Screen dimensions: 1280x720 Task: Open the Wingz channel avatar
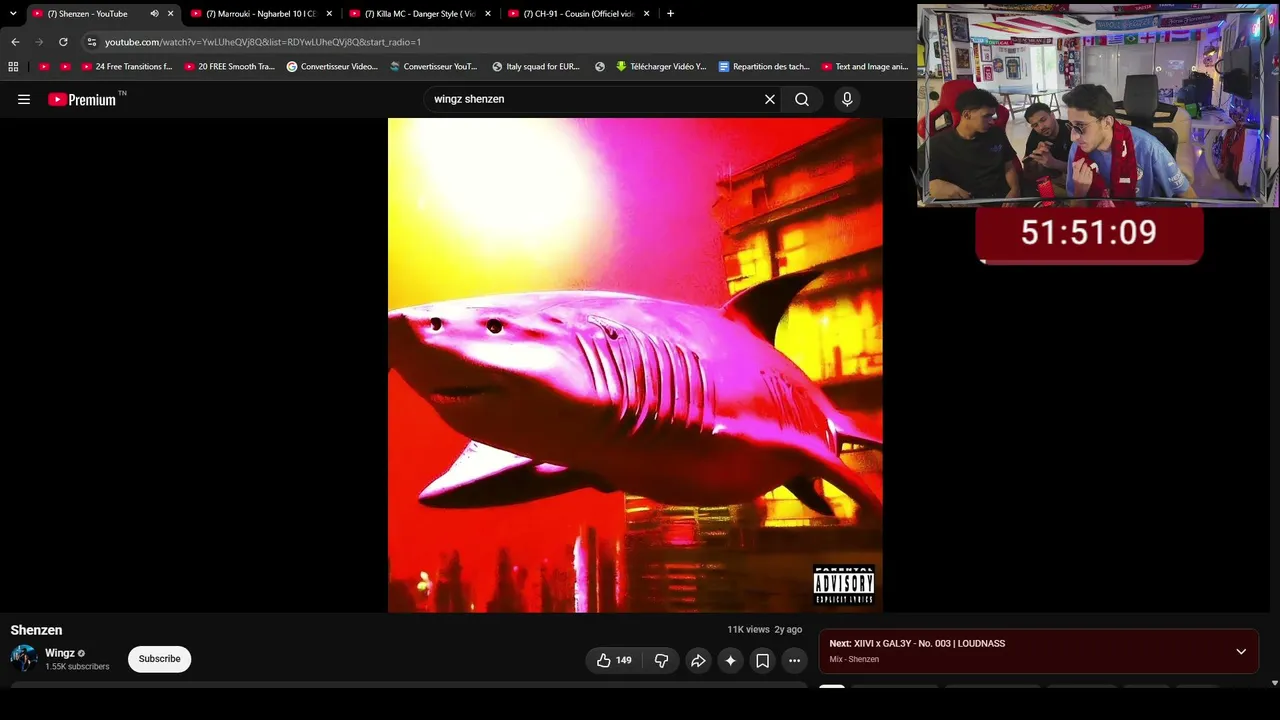click(24, 659)
